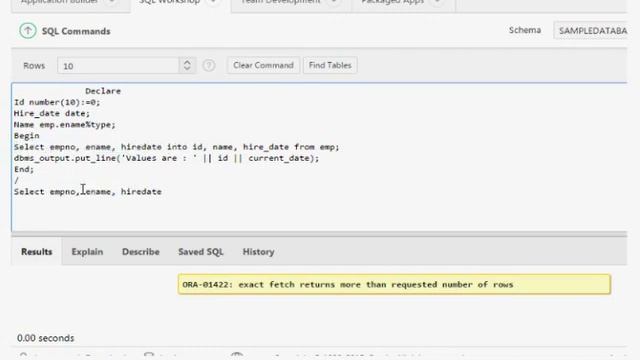Click the 'Select empno, ename, hiredate into' line
The image size is (640, 360).
tap(176, 147)
